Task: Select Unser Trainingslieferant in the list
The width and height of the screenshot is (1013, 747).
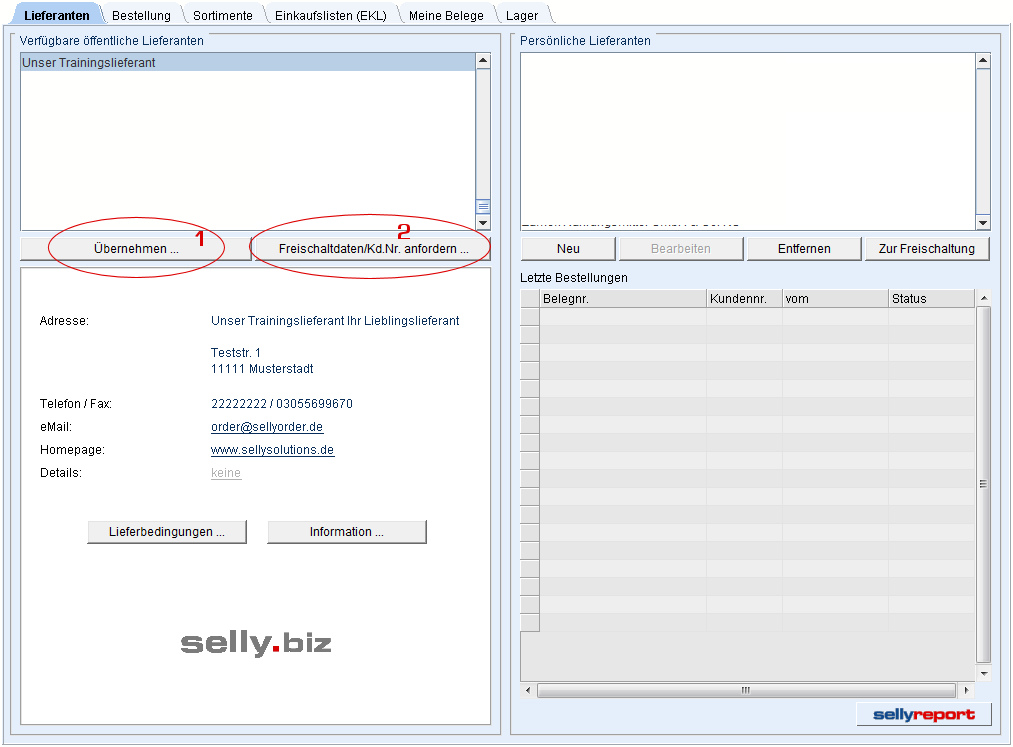Action: click(88, 63)
